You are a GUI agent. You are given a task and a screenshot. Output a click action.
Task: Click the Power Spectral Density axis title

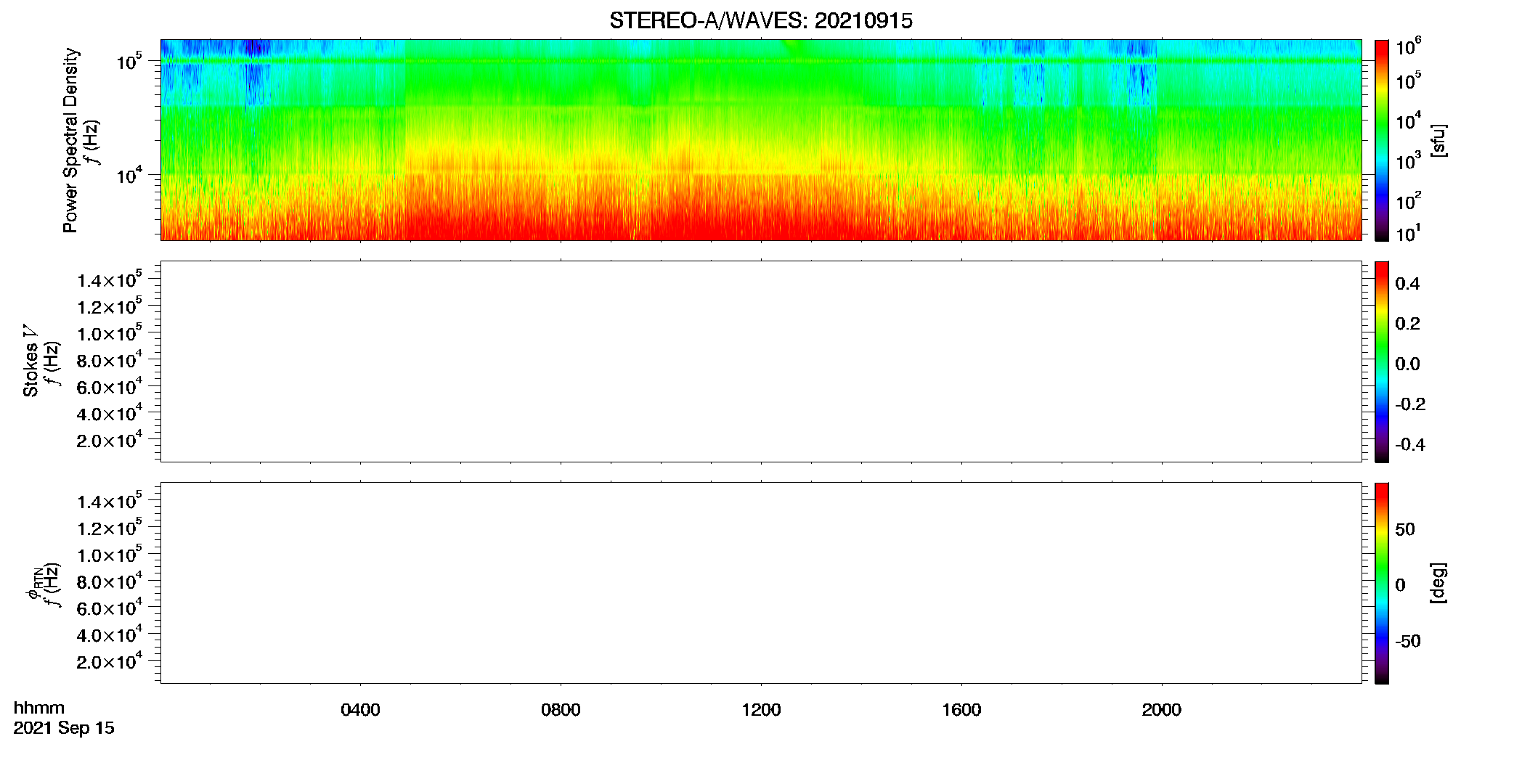70,140
